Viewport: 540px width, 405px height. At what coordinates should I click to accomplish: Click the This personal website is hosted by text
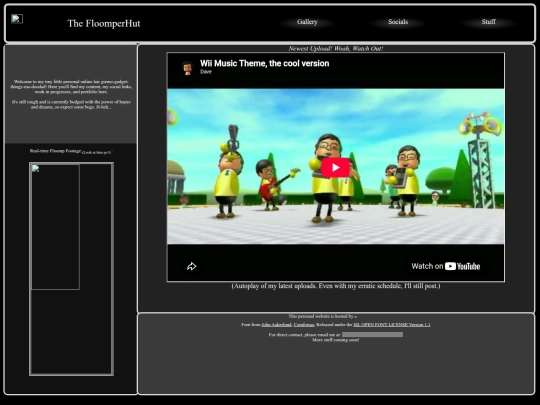point(322,316)
